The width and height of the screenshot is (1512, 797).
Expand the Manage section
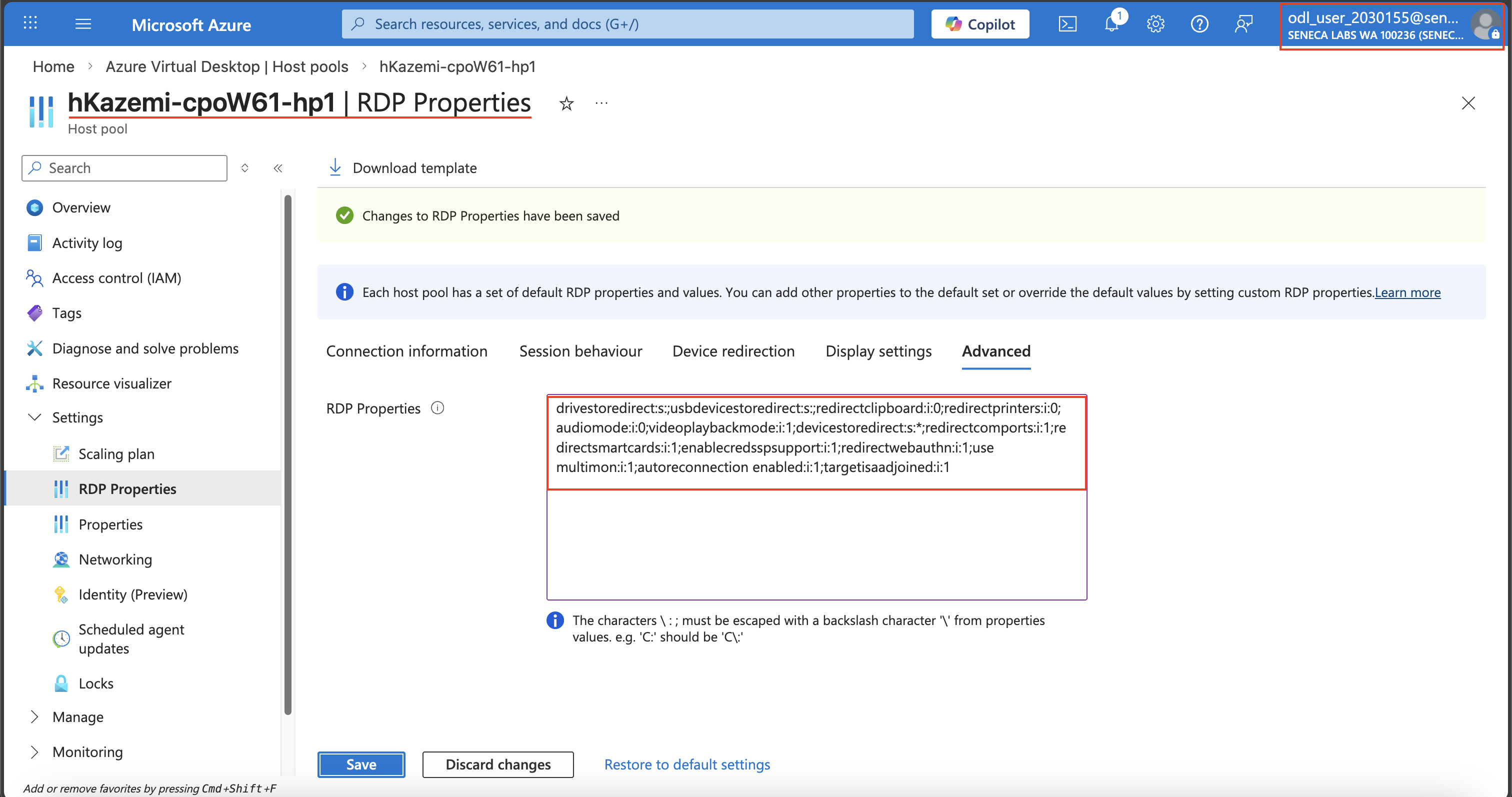pos(34,716)
